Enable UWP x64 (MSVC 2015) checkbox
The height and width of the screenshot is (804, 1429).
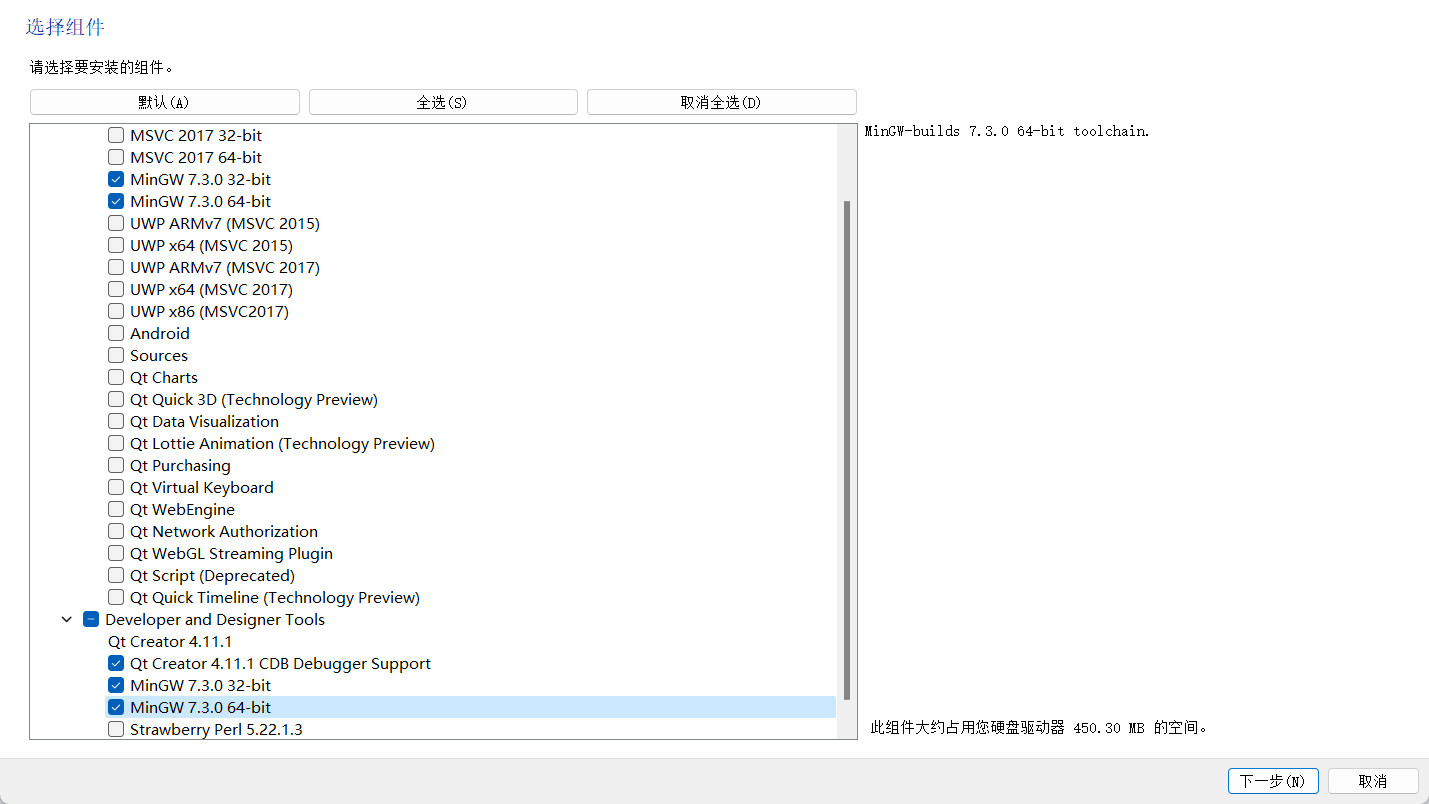tap(116, 245)
